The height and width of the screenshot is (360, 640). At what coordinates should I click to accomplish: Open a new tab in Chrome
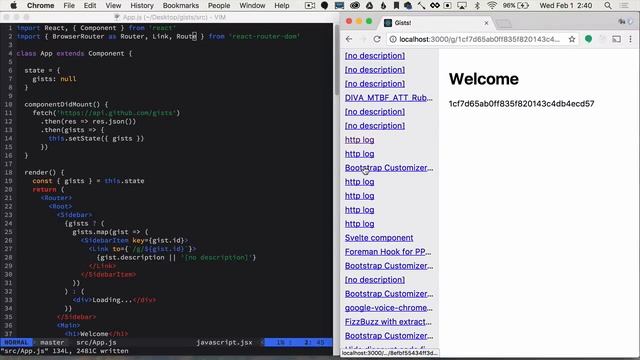(503, 23)
